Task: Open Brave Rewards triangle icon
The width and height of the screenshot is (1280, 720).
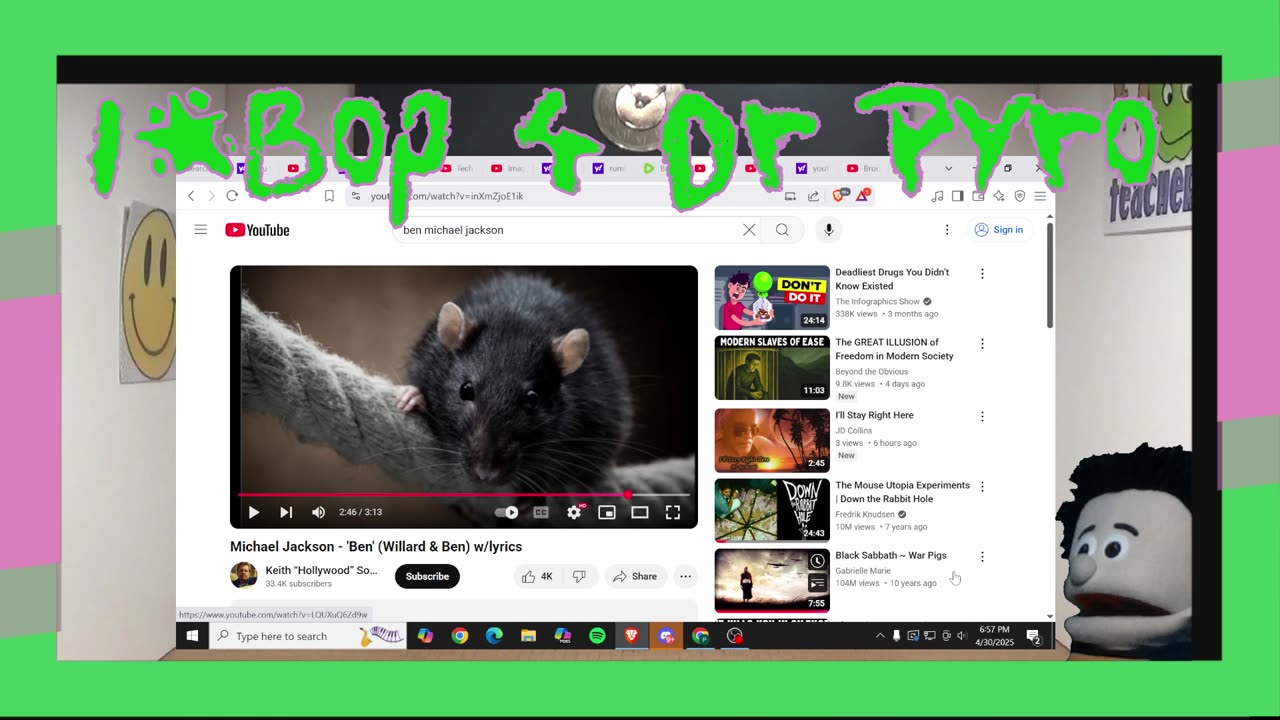Action: 862,196
